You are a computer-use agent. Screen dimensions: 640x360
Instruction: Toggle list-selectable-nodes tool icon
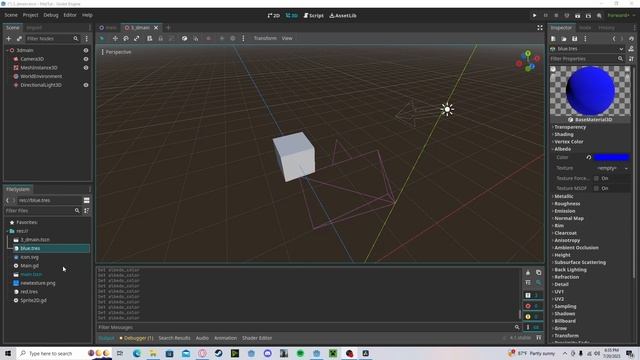click(149, 38)
